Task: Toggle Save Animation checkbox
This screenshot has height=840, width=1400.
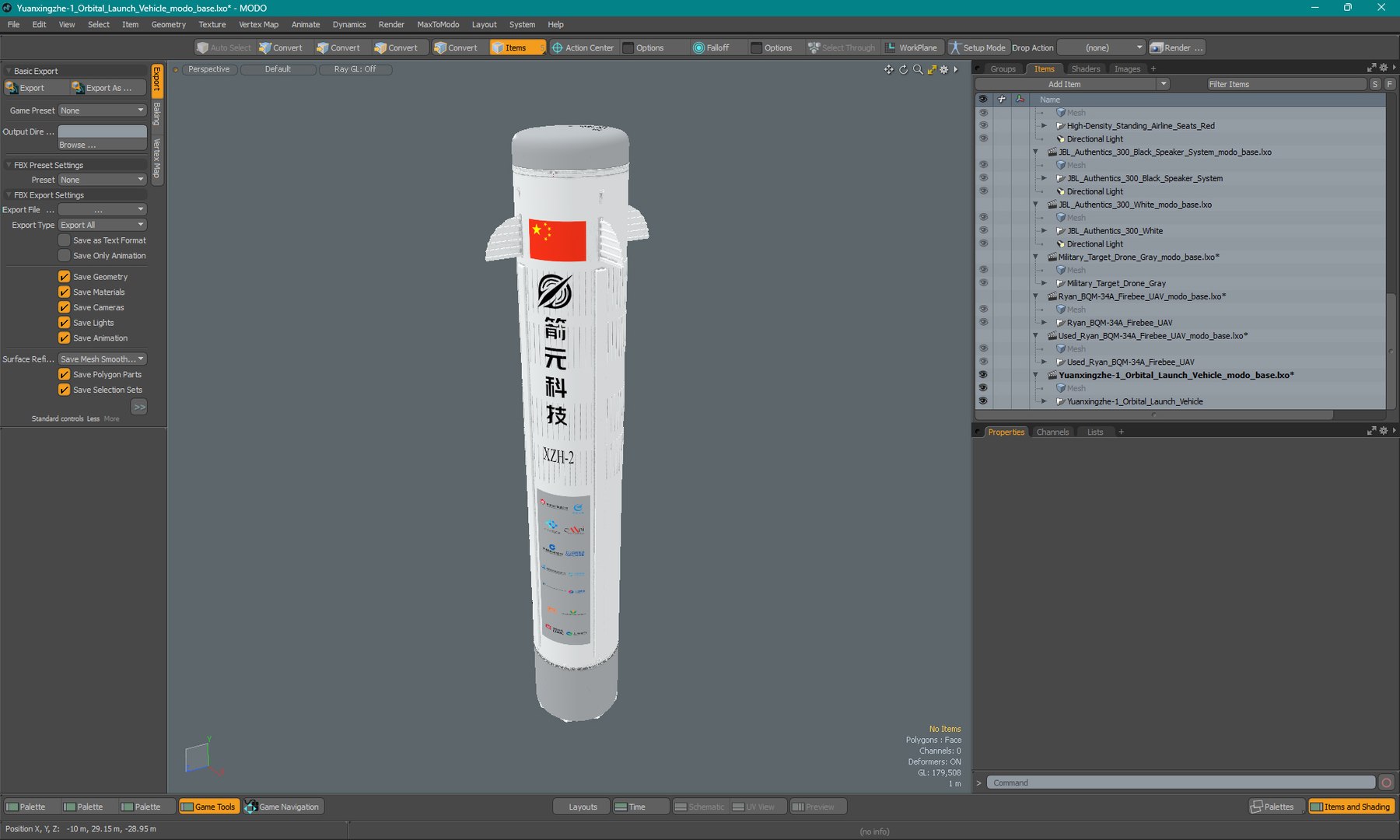Action: [65, 338]
